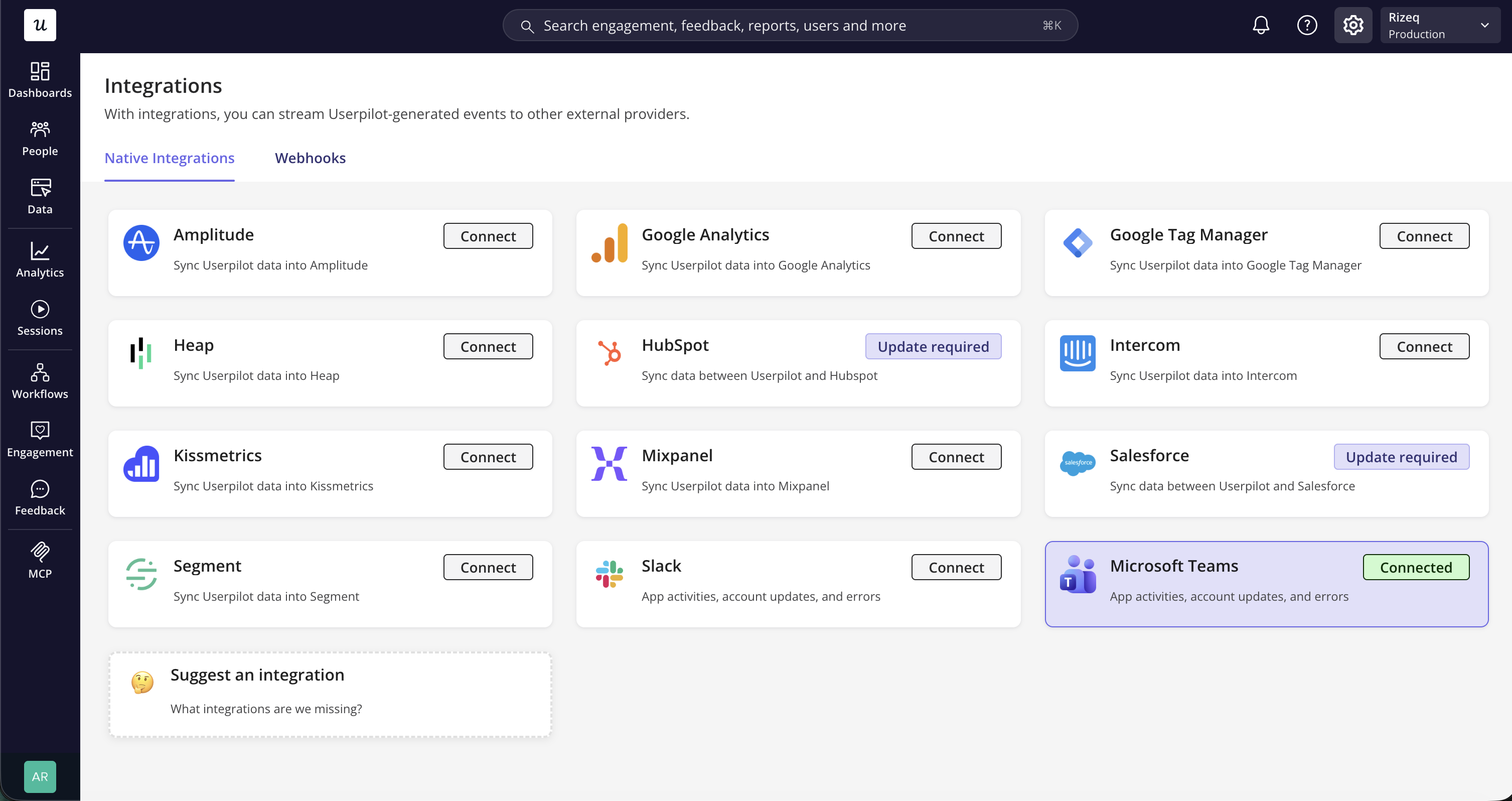The width and height of the screenshot is (1512, 801).
Task: Open the Sessions sidebar section
Action: [x=40, y=318]
